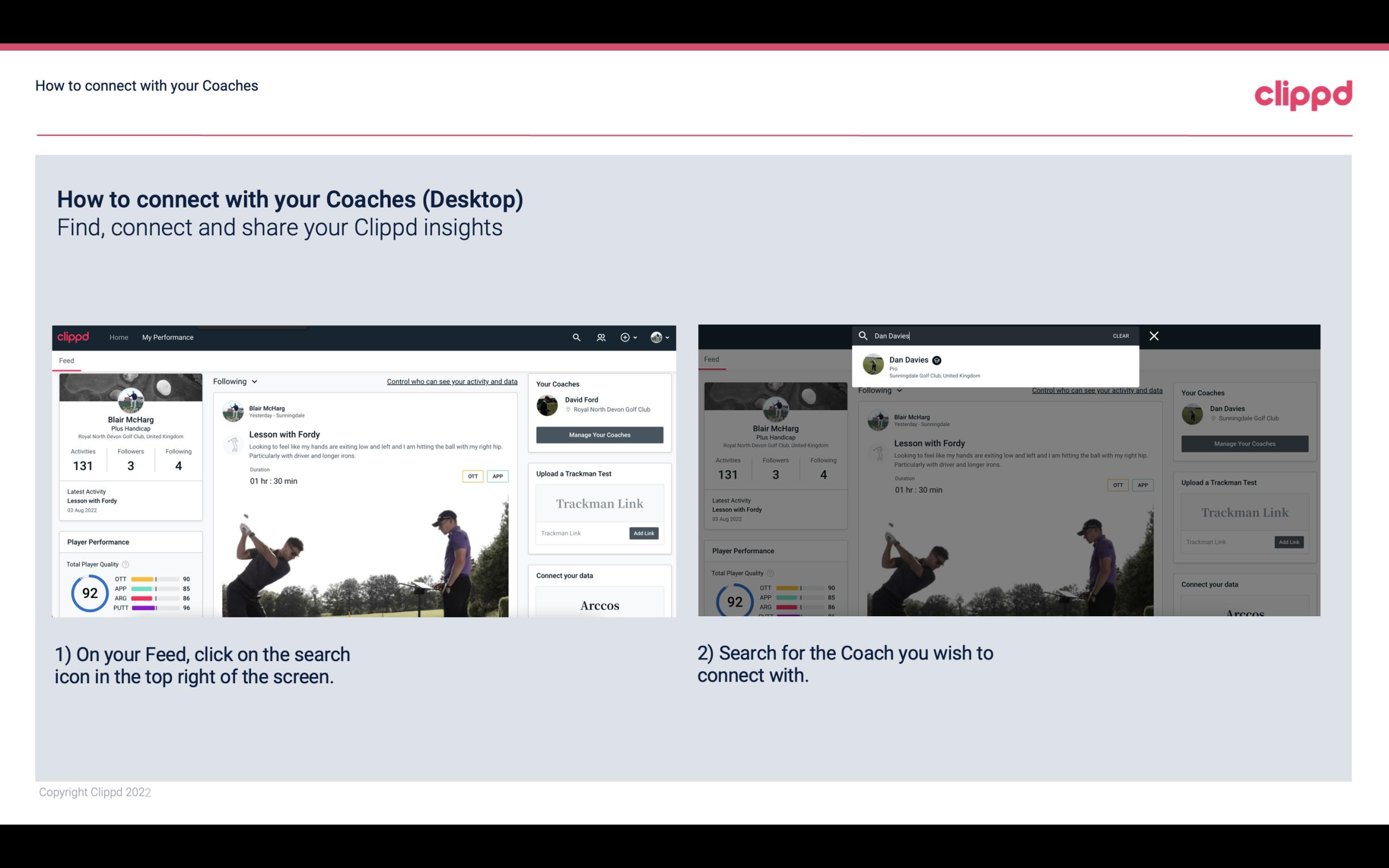Expand the user account dropdown top right

point(661,337)
